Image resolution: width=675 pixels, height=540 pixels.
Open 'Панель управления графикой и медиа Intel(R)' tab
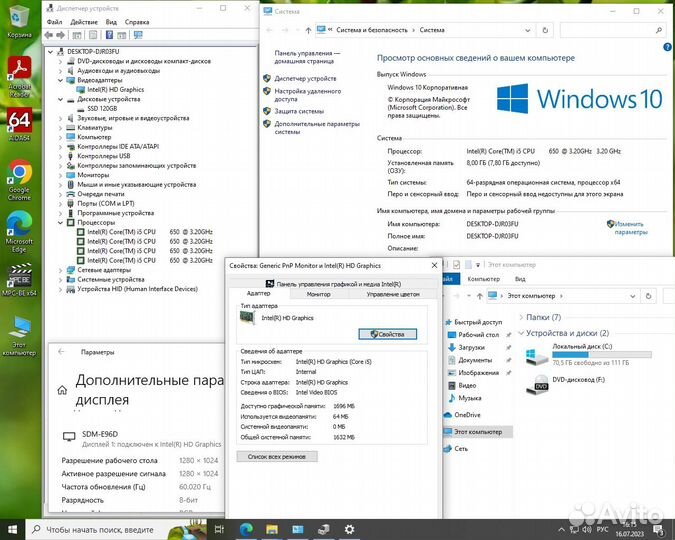(333, 284)
